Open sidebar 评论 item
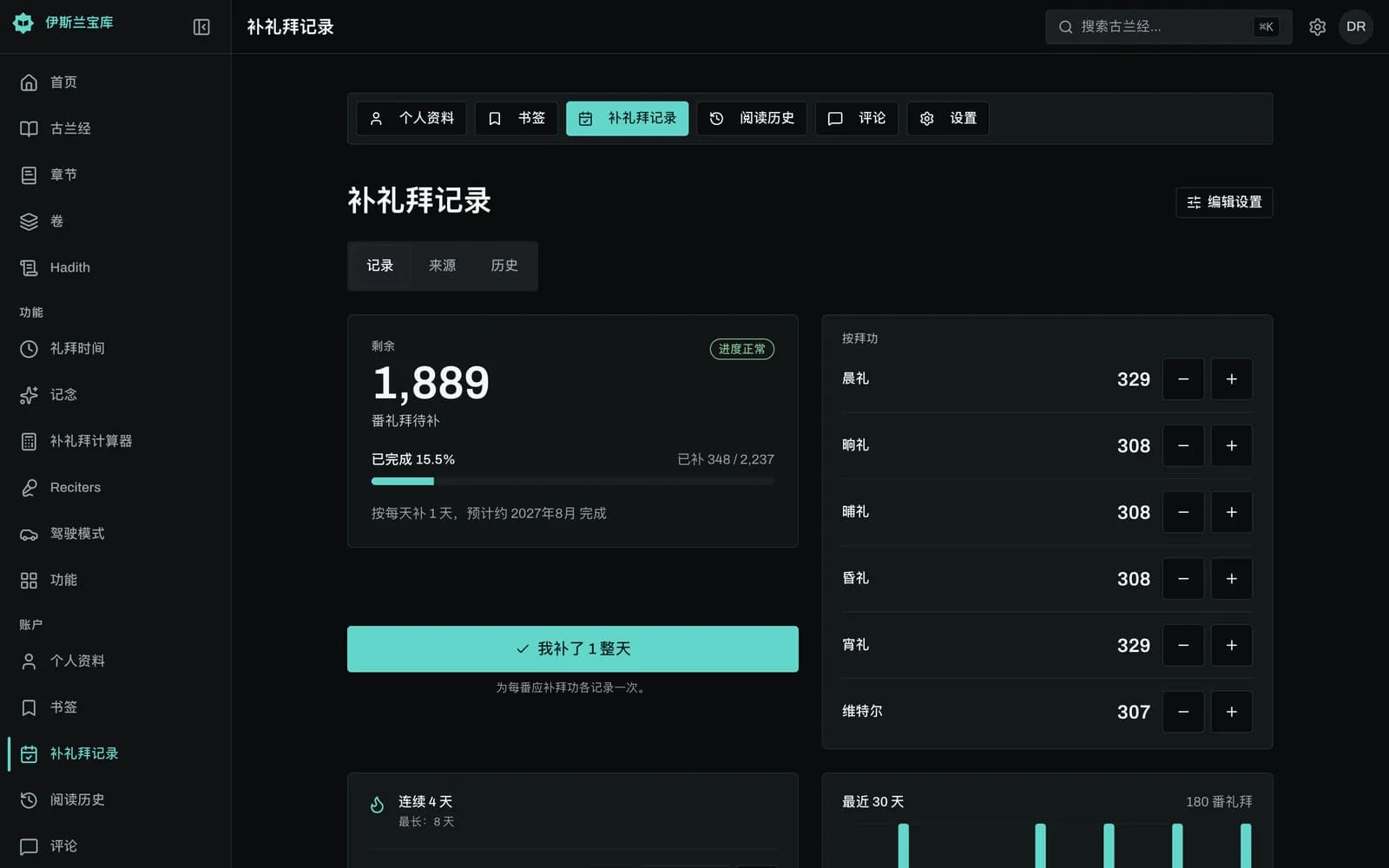Image resolution: width=1389 pixels, height=868 pixels. coord(115,846)
